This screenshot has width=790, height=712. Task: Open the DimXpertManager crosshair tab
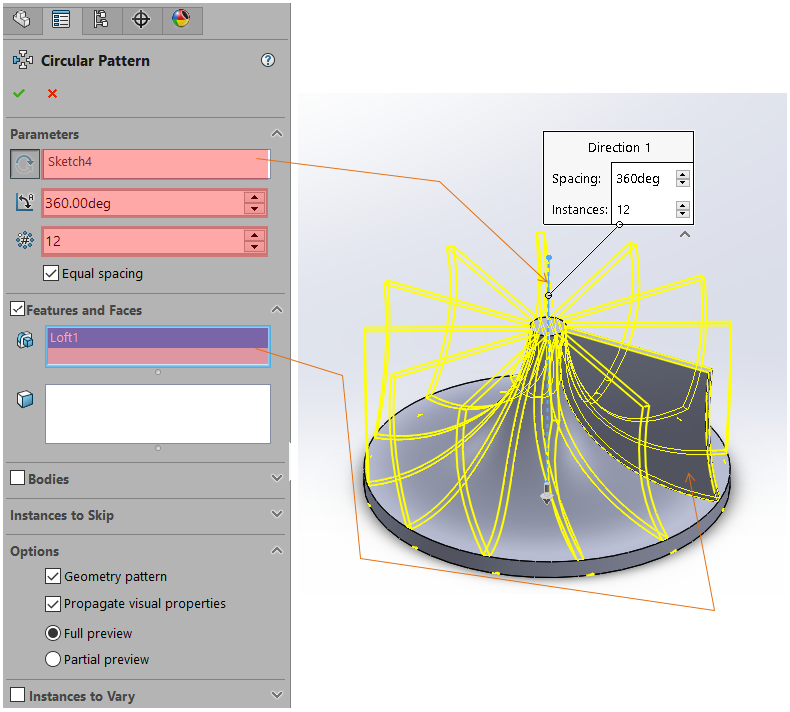coord(141,19)
